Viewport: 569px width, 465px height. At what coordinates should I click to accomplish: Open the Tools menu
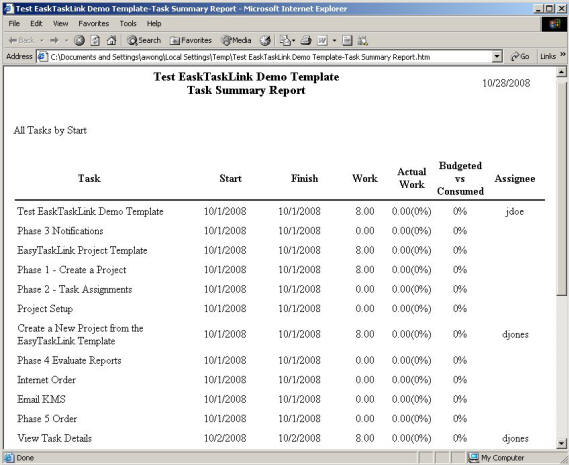(128, 24)
